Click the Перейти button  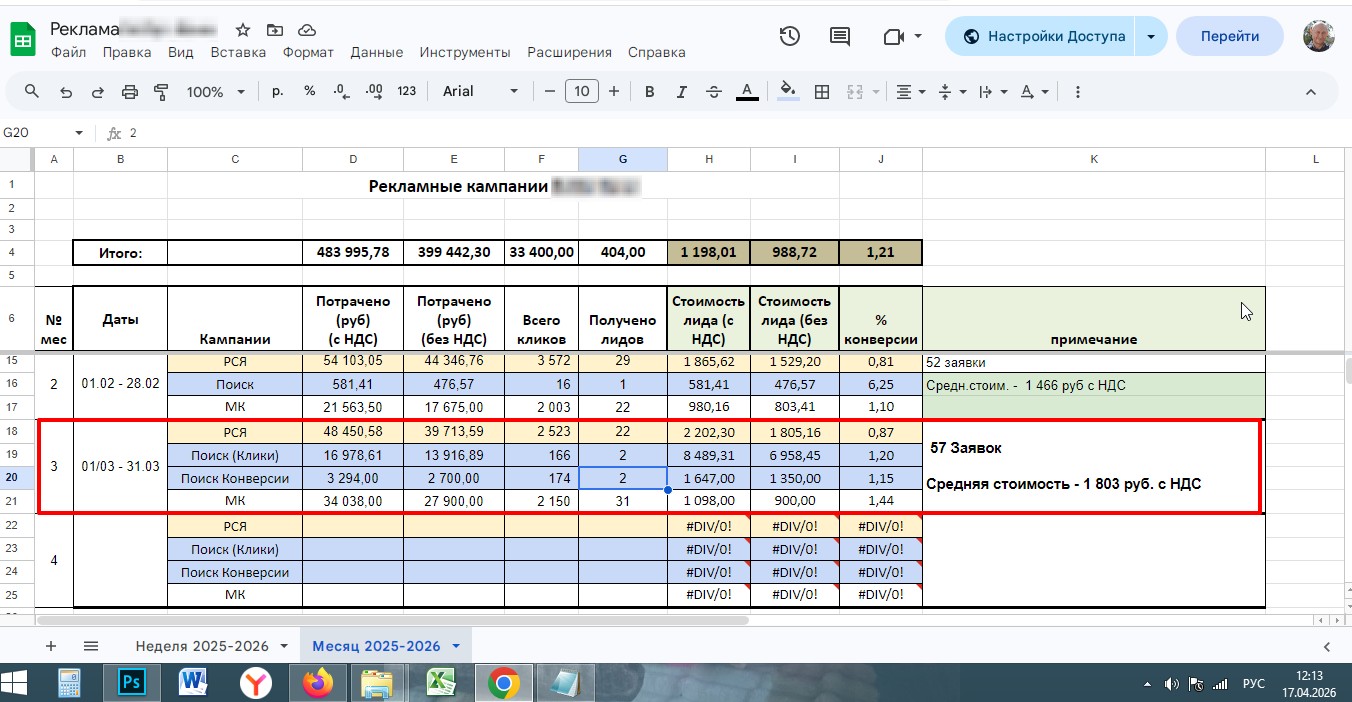tap(1229, 37)
